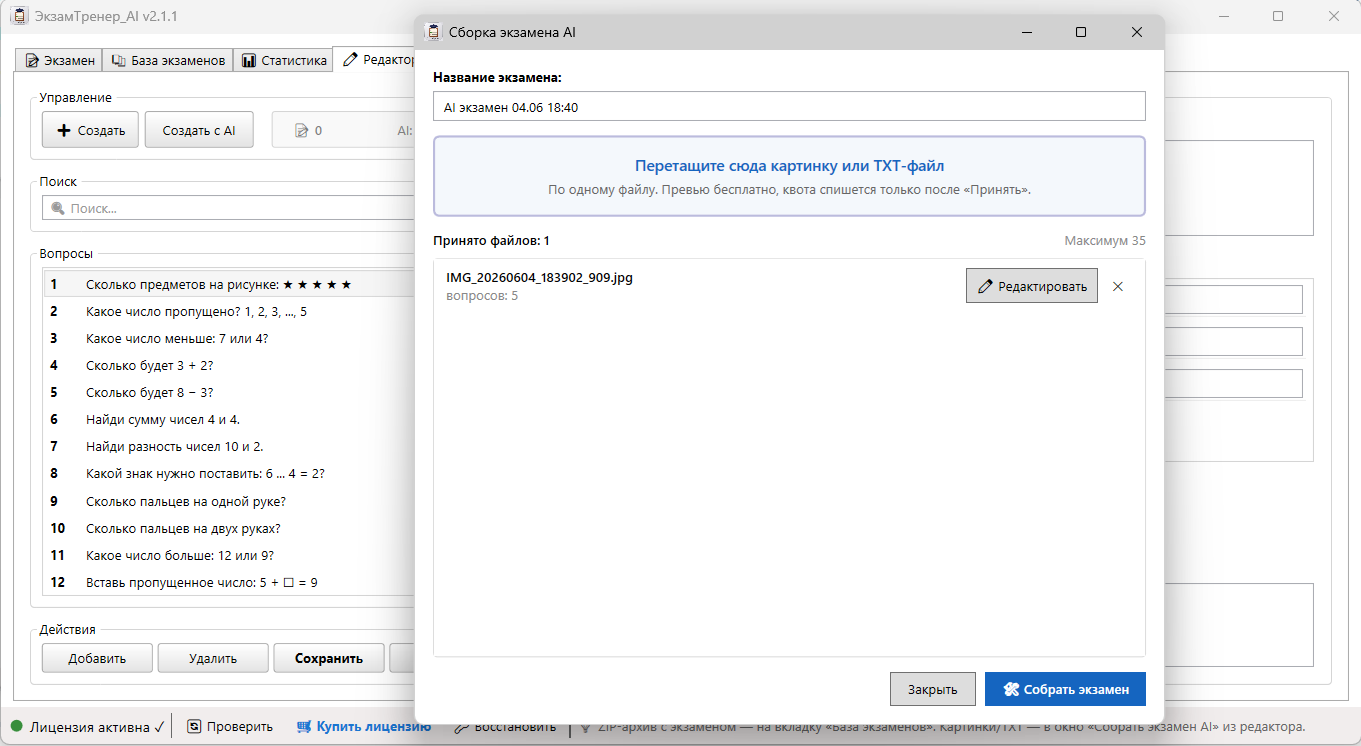1361x746 pixels.
Task: Click the green license status dot
Action: (x=16, y=726)
